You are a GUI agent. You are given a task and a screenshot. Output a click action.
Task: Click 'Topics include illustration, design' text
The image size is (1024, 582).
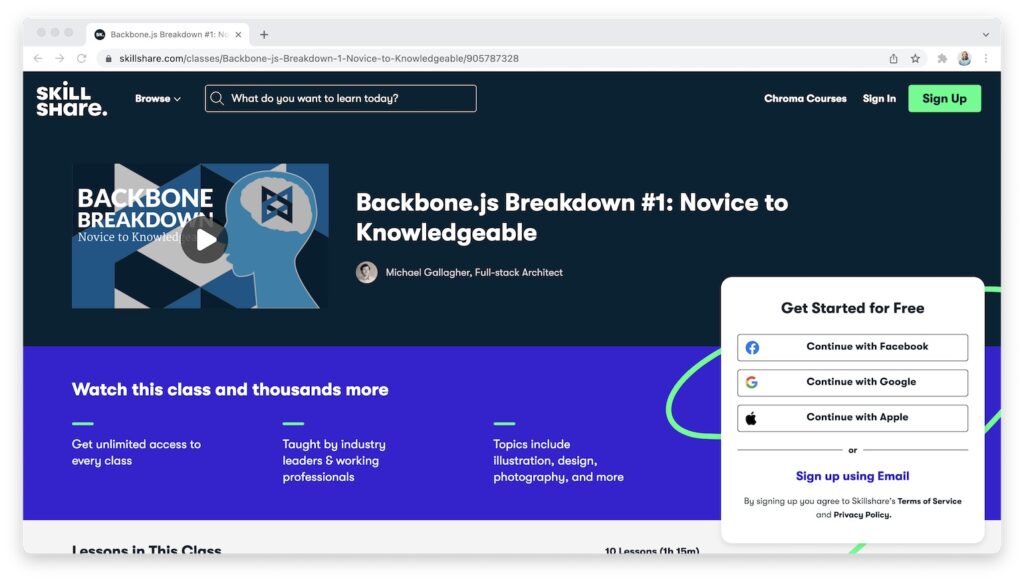558,461
